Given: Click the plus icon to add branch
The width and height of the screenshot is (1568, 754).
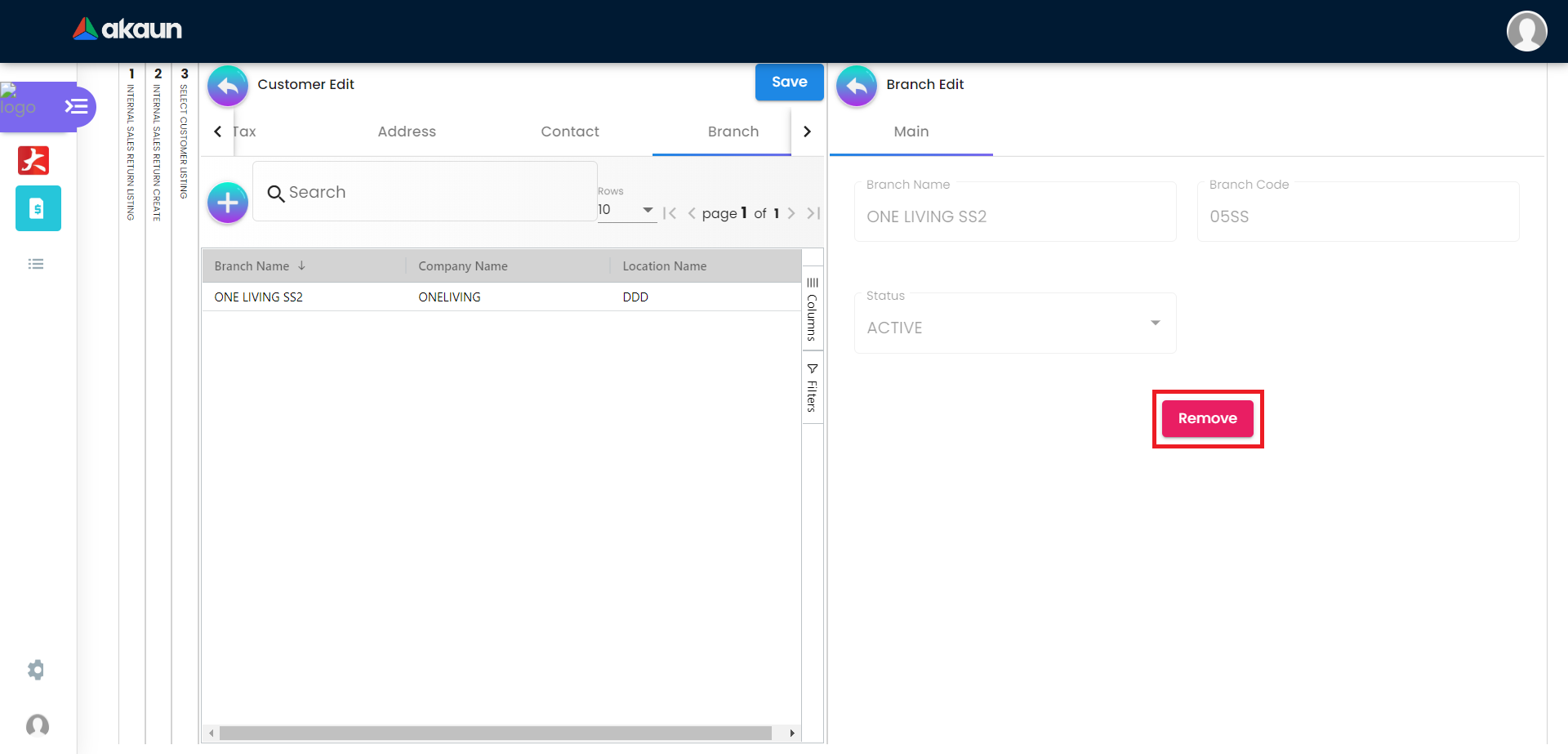Looking at the screenshot, I should (x=228, y=203).
